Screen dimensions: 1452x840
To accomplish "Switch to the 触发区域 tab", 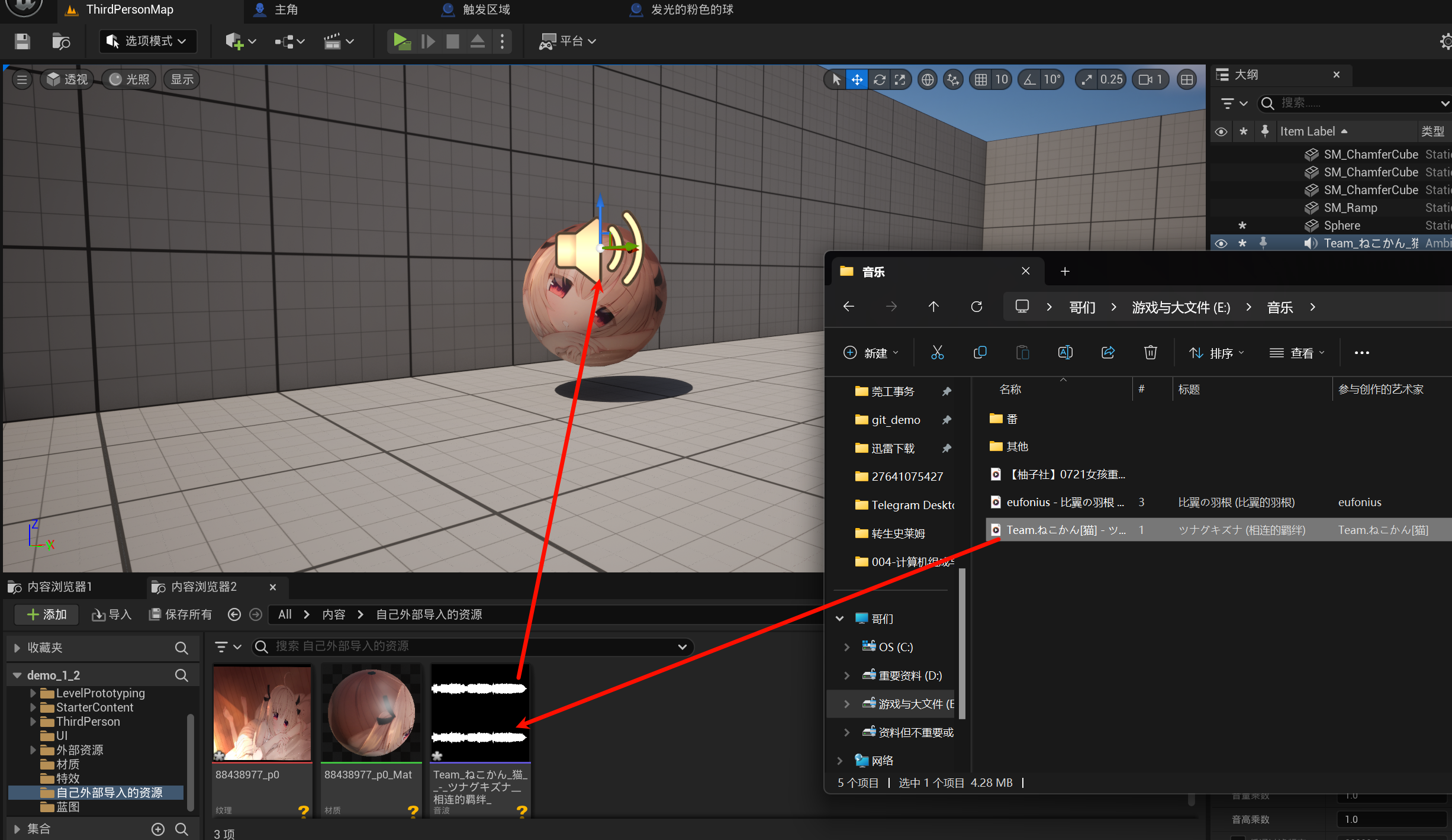I will pos(485,9).
